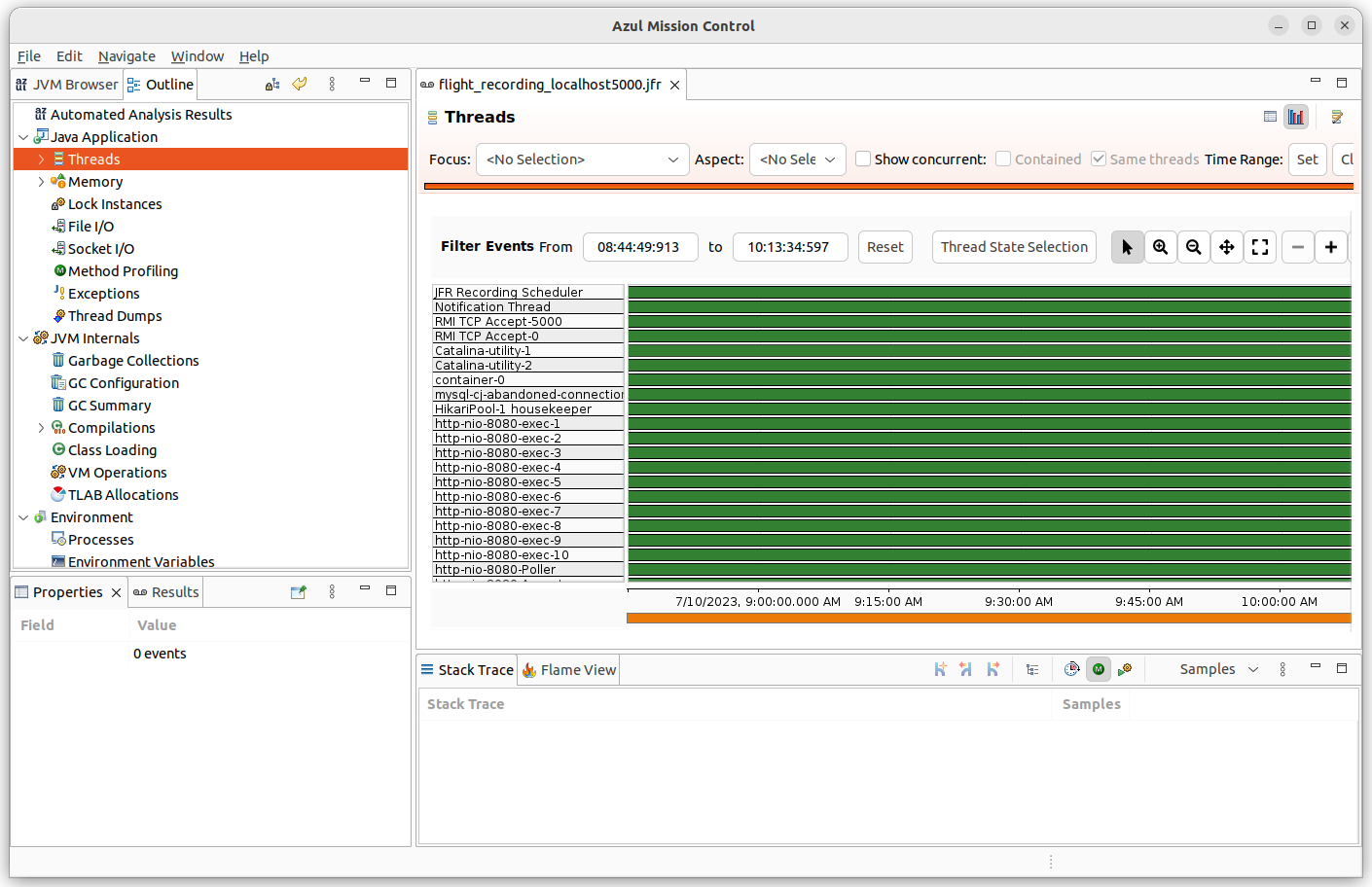Click the Thread State Selection button

pos(1013,247)
